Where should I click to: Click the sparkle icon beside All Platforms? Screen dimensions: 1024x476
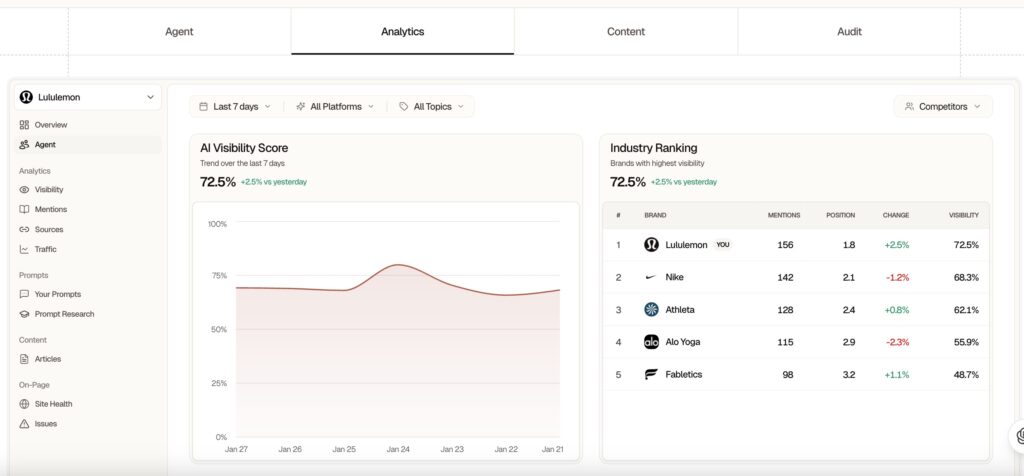300,106
